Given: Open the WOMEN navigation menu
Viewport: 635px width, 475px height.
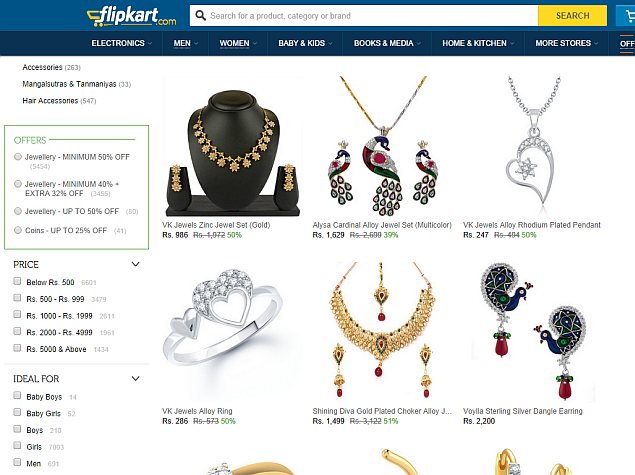Looking at the screenshot, I should pyautogui.click(x=238, y=43).
